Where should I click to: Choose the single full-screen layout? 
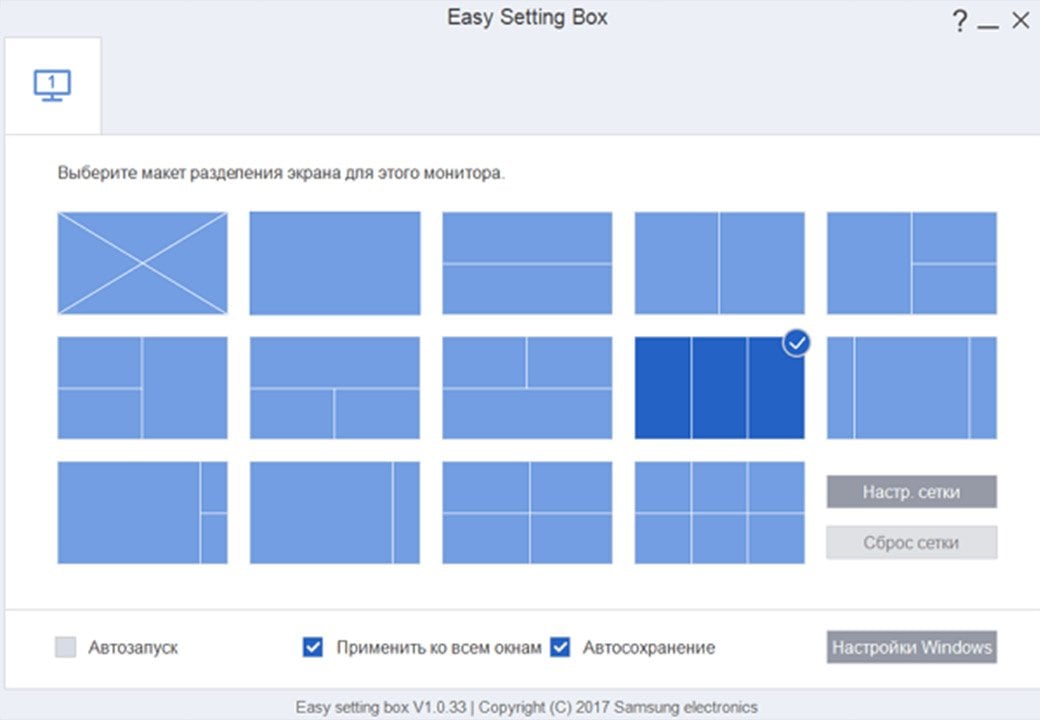(x=335, y=263)
